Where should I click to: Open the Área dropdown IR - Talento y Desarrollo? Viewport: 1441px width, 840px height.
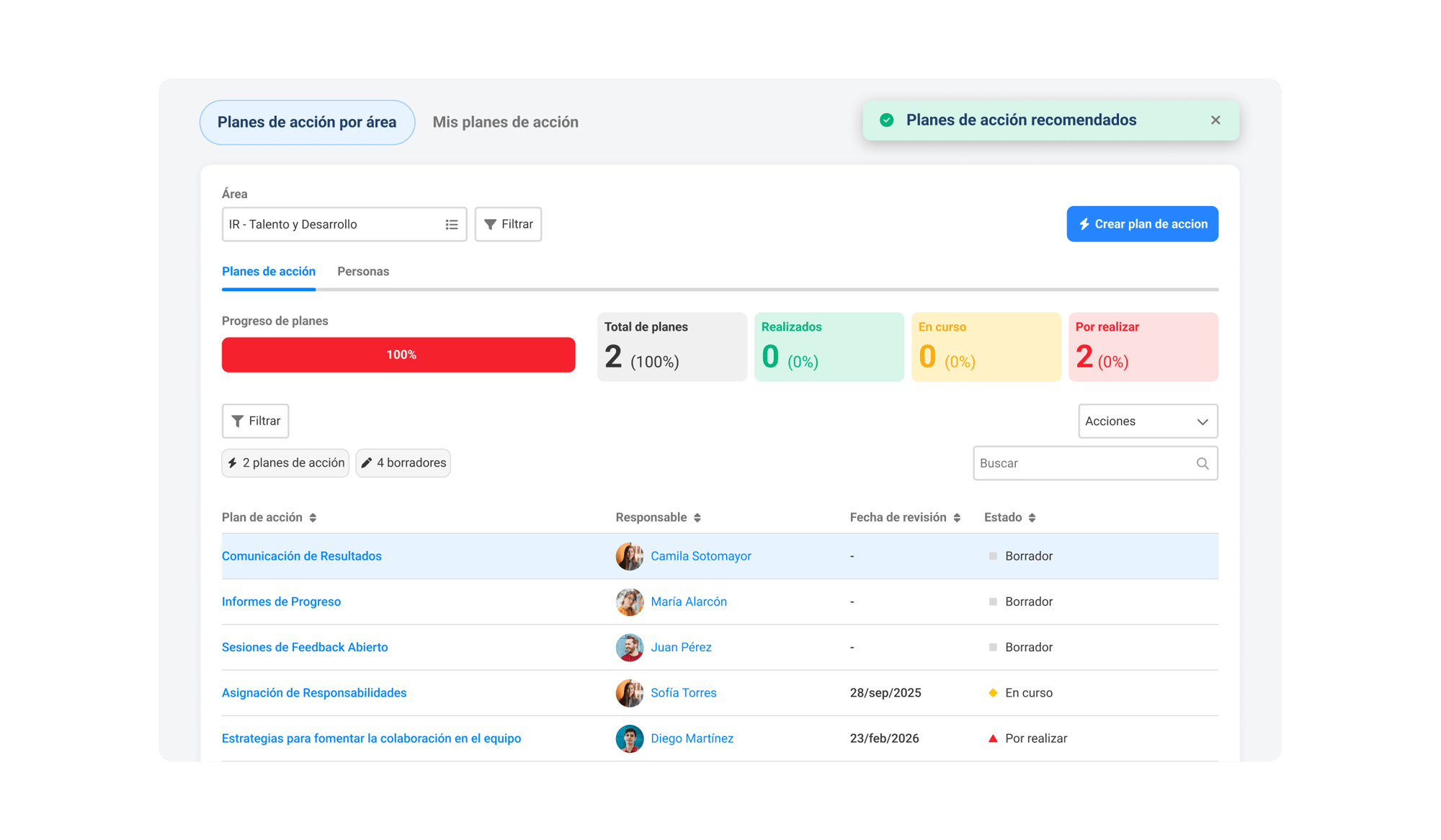coord(331,225)
